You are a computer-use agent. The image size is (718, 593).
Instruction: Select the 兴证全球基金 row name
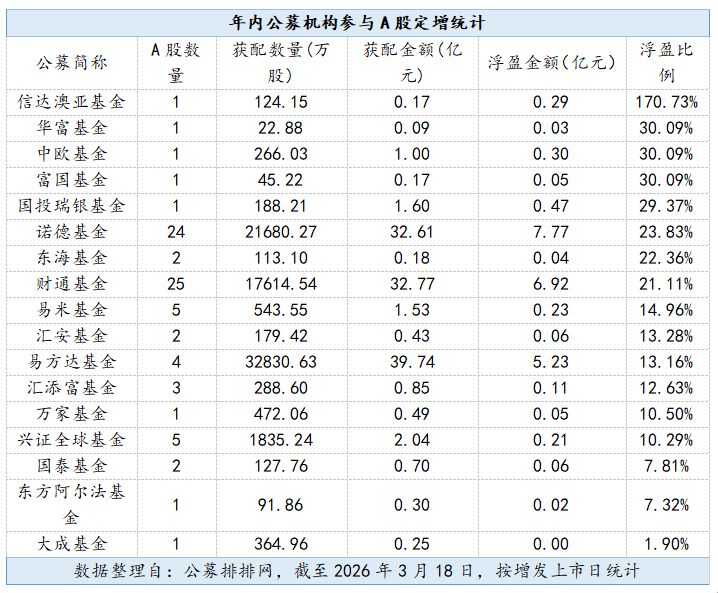(71, 441)
